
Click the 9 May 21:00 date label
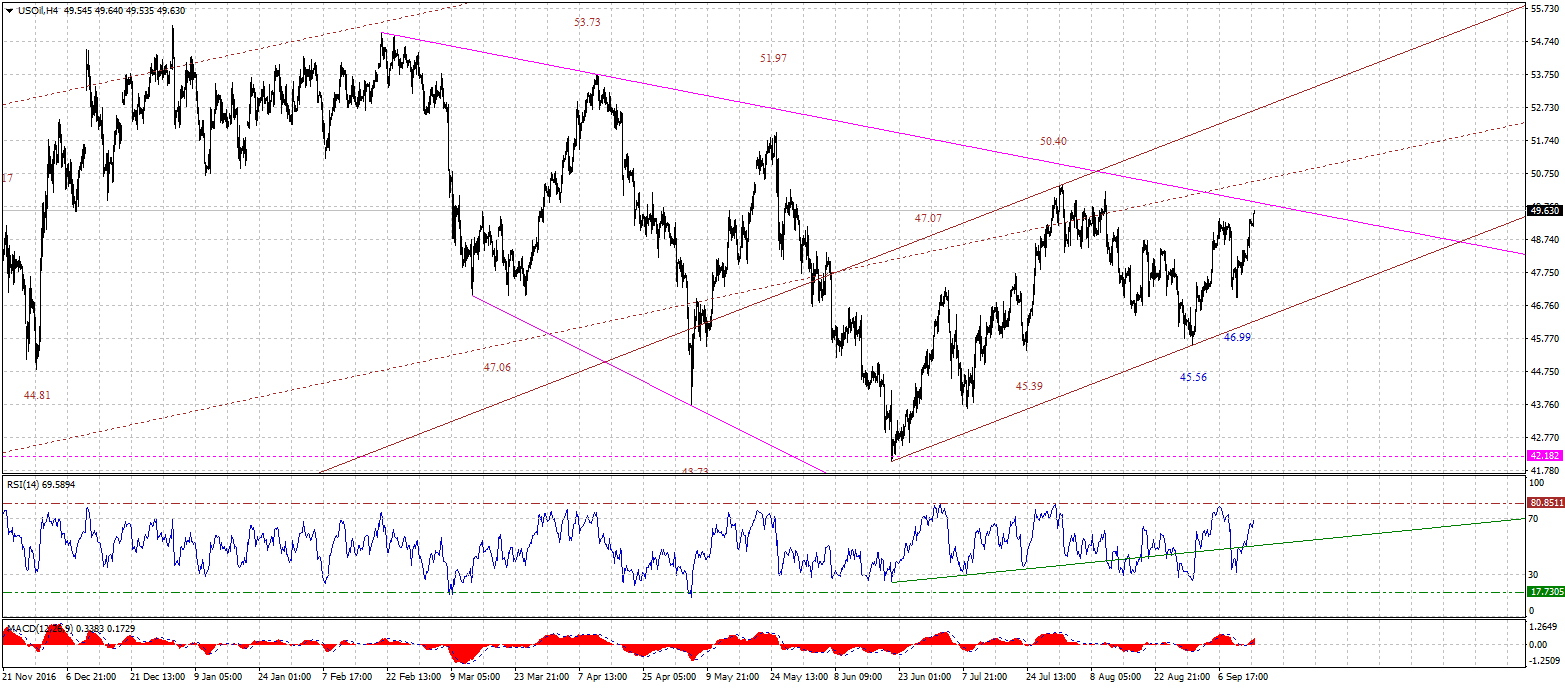[733, 677]
